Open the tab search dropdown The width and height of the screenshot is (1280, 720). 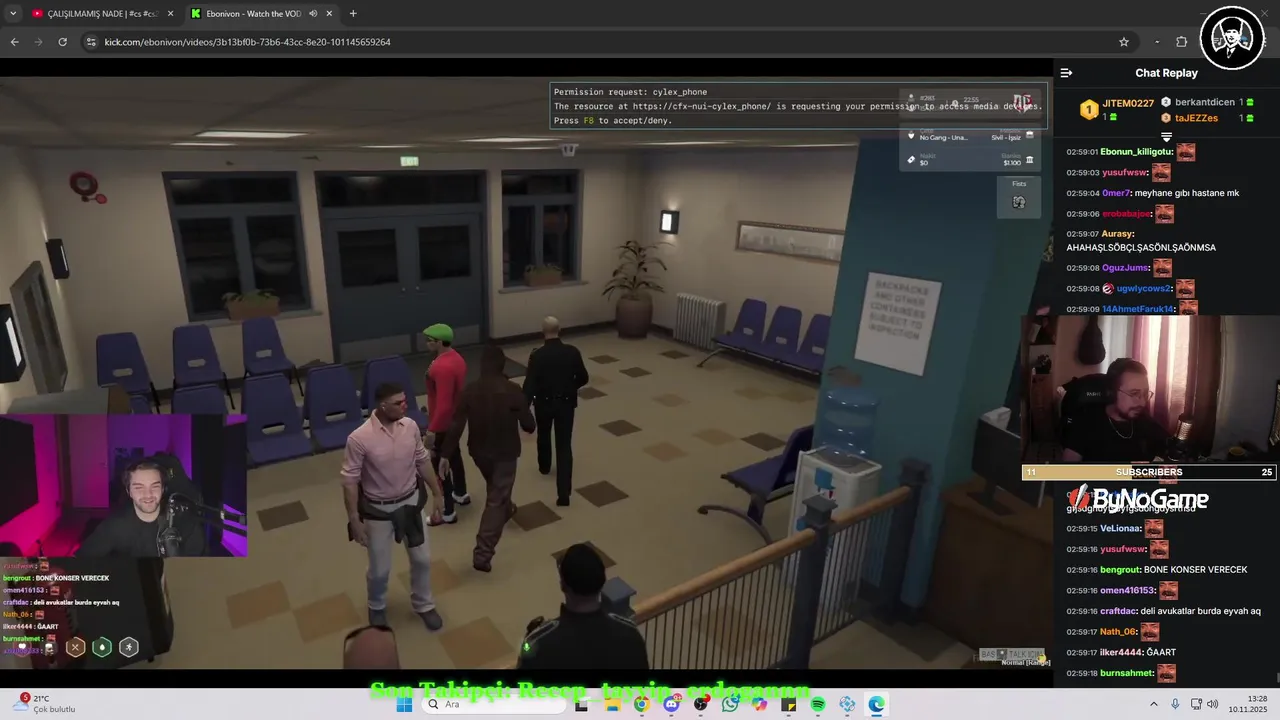(x=13, y=13)
